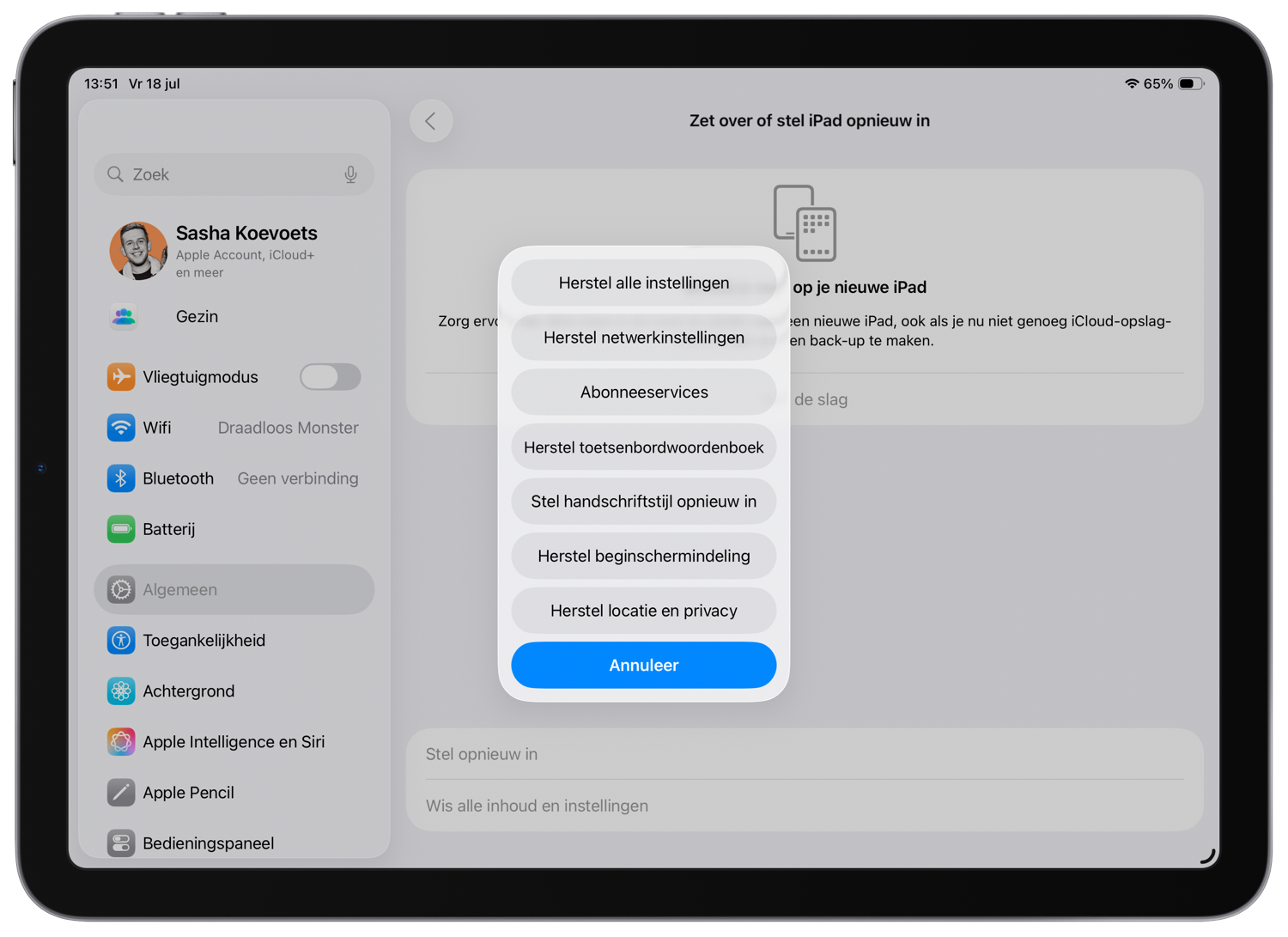Open the Gezin family icon

[x=124, y=317]
